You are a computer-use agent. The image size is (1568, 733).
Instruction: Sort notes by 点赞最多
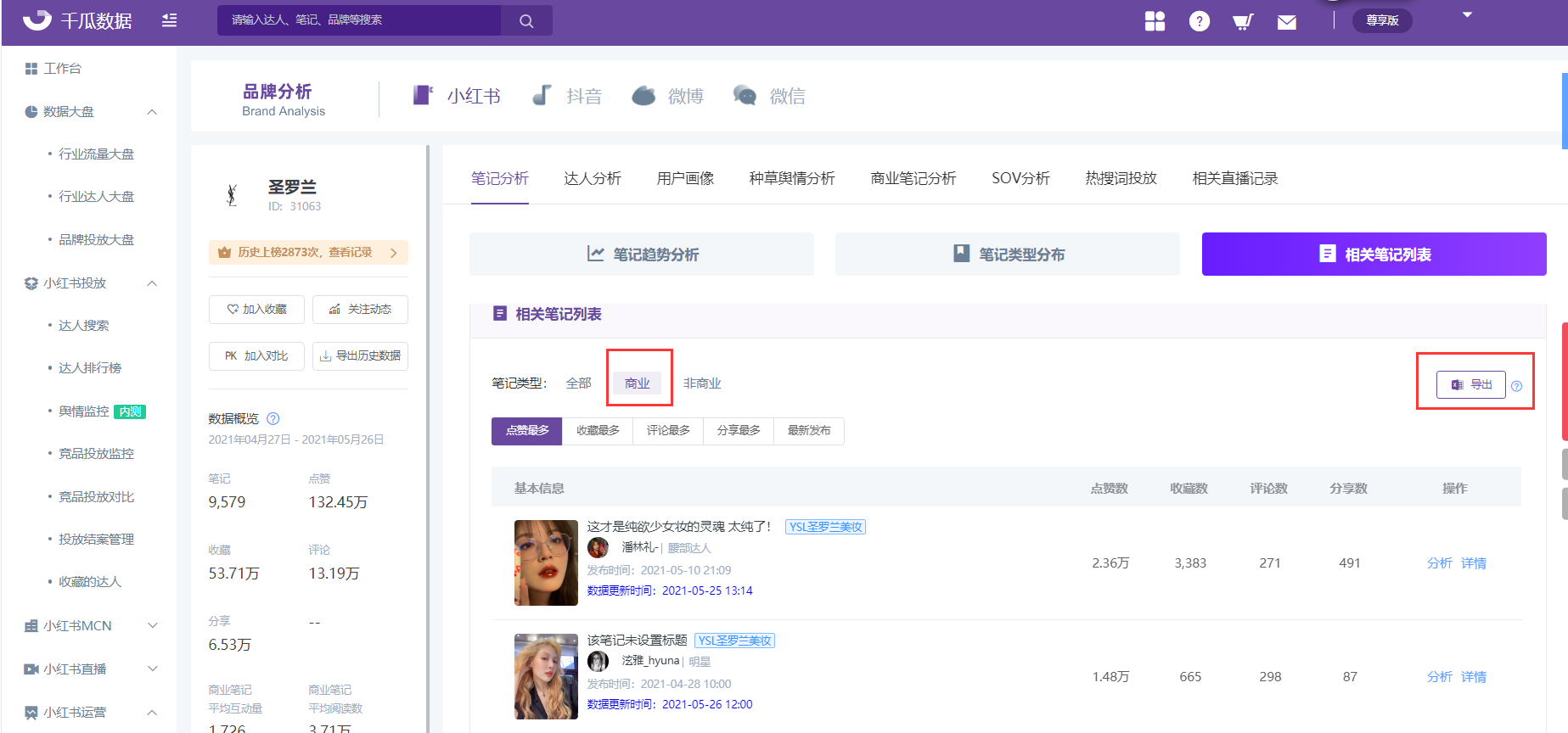pos(526,431)
